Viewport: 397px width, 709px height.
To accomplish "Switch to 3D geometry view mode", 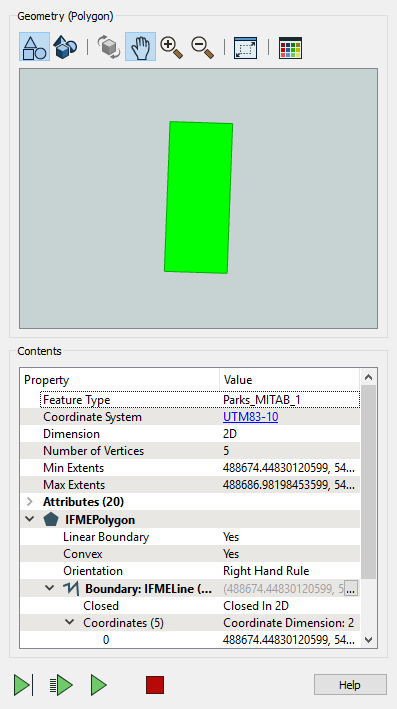I will pyautogui.click(x=65, y=47).
